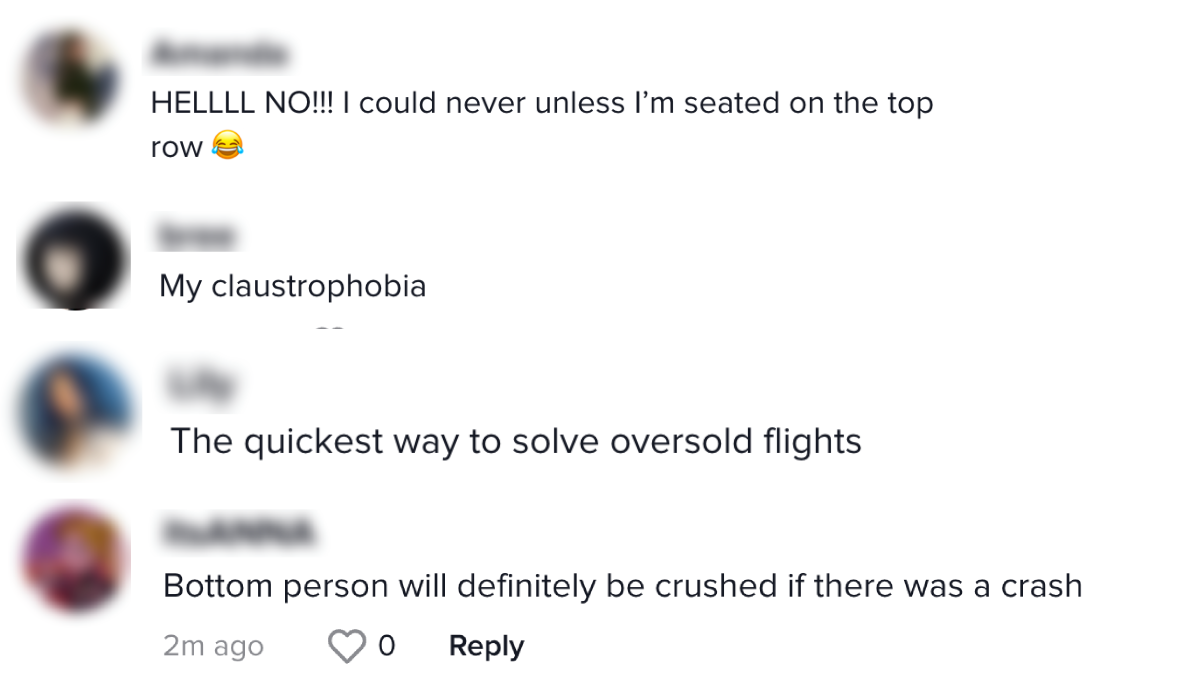This screenshot has height=684, width=1200.
Task: Select the 'Bottom person will definitely be crushed' text
Action: pyautogui.click(x=622, y=586)
